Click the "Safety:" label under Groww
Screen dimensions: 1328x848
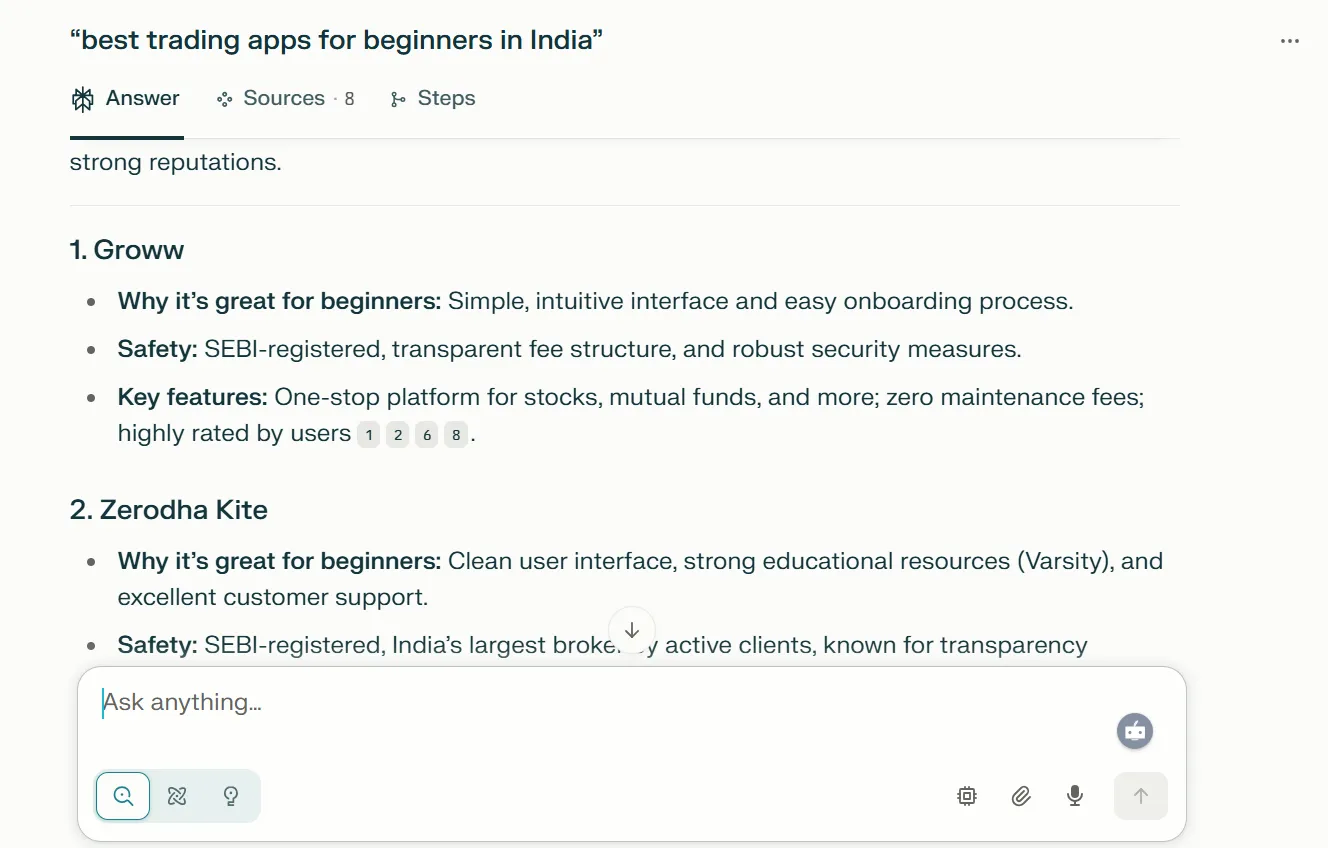(x=158, y=350)
